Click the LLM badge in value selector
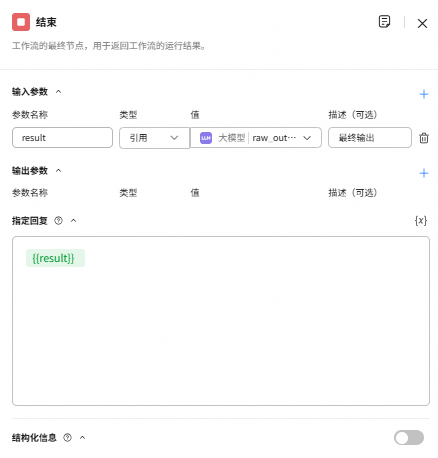 point(206,138)
